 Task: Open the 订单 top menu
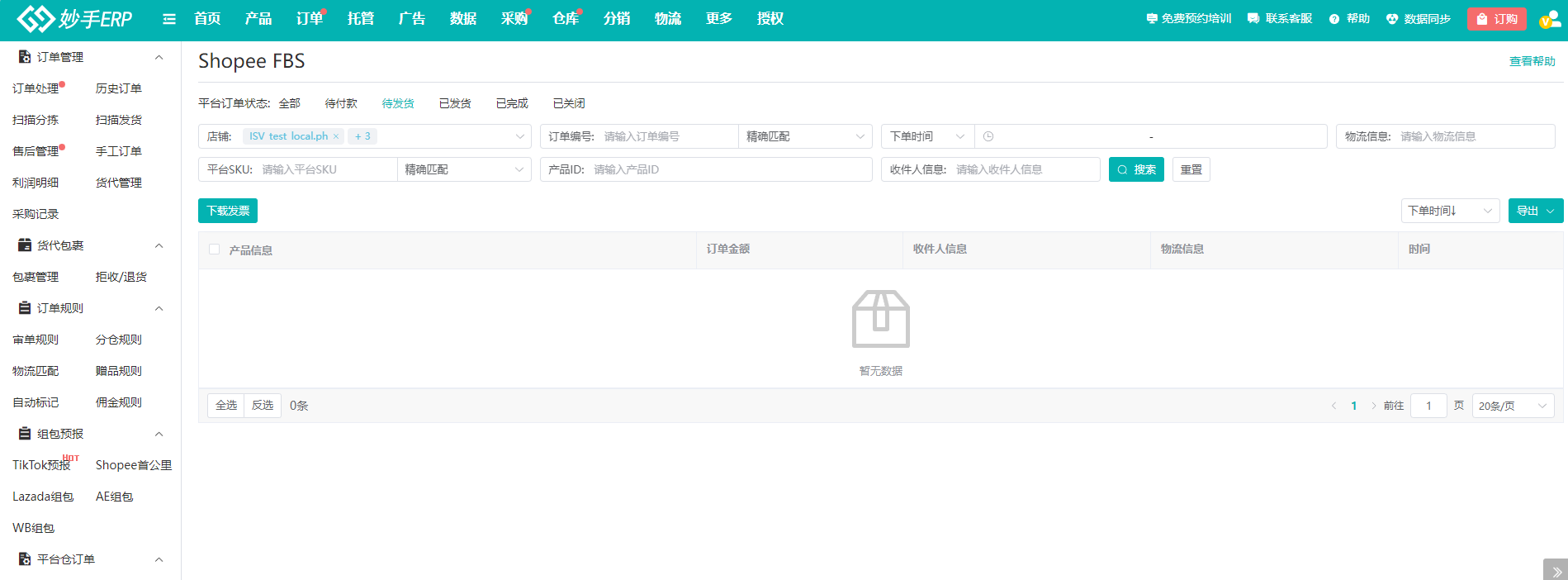pyautogui.click(x=310, y=18)
